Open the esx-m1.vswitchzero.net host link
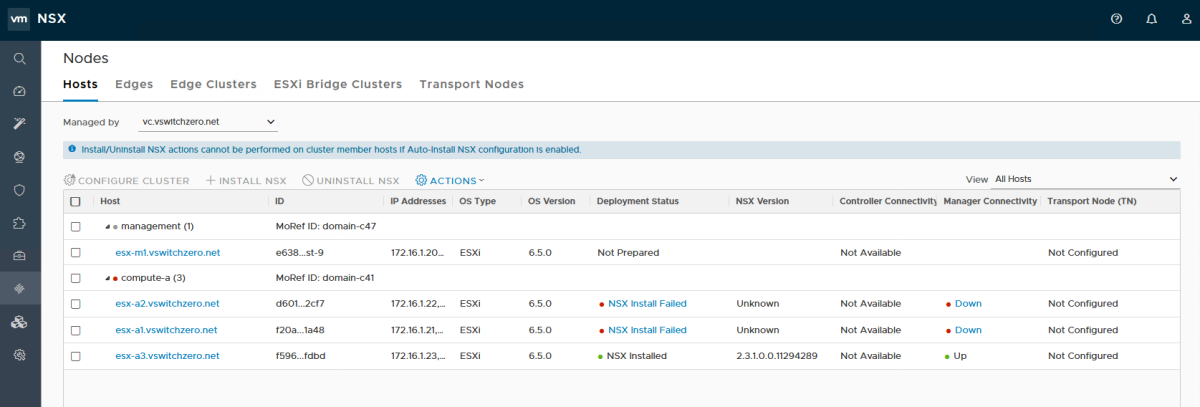This screenshot has height=407, width=1200. tap(167, 253)
